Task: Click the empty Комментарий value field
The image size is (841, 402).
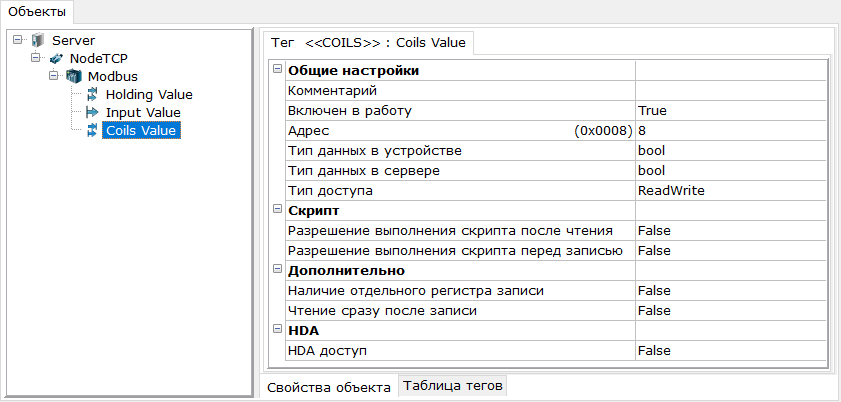Action: [731, 91]
